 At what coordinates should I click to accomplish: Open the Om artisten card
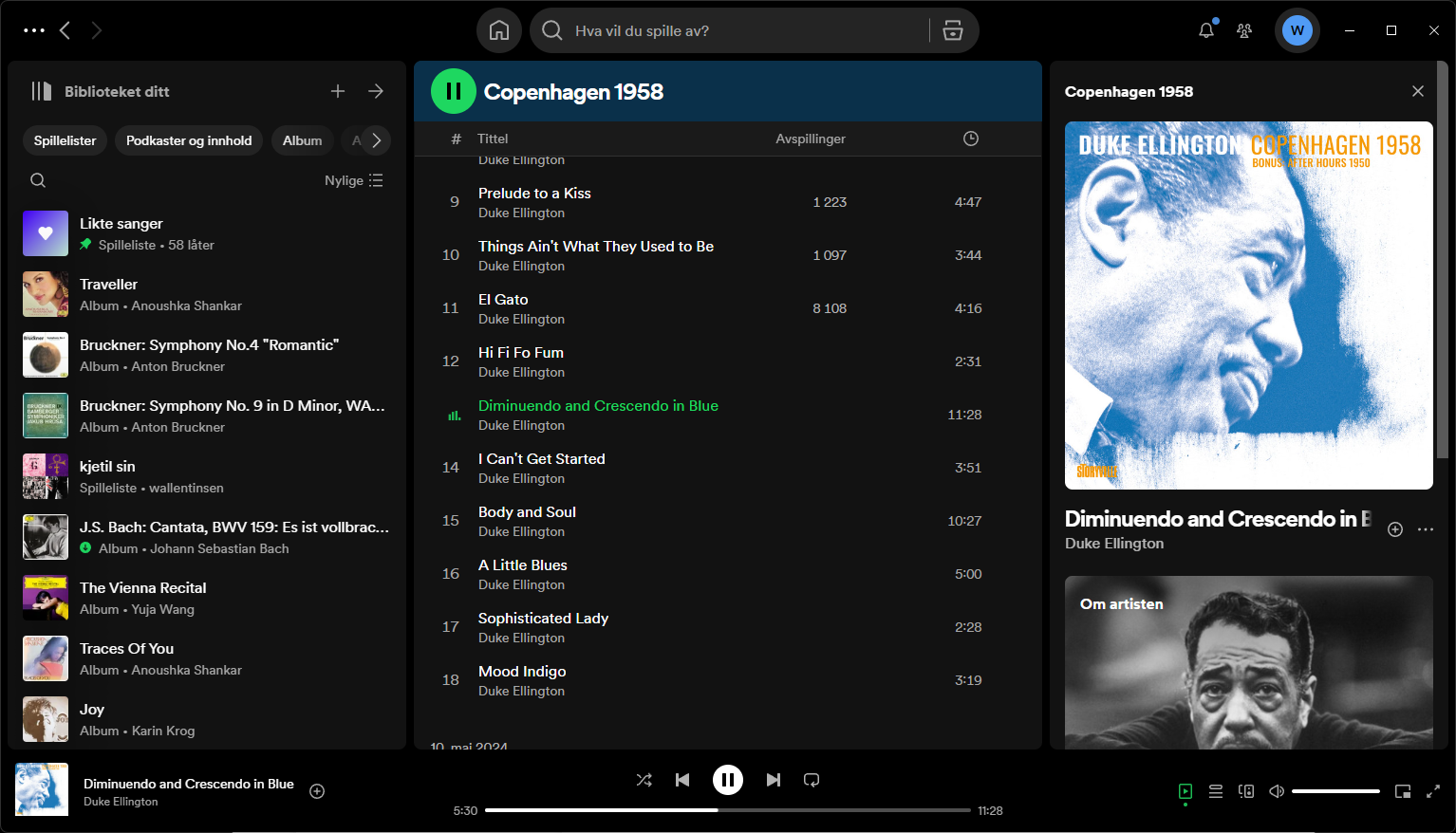click(x=1249, y=662)
